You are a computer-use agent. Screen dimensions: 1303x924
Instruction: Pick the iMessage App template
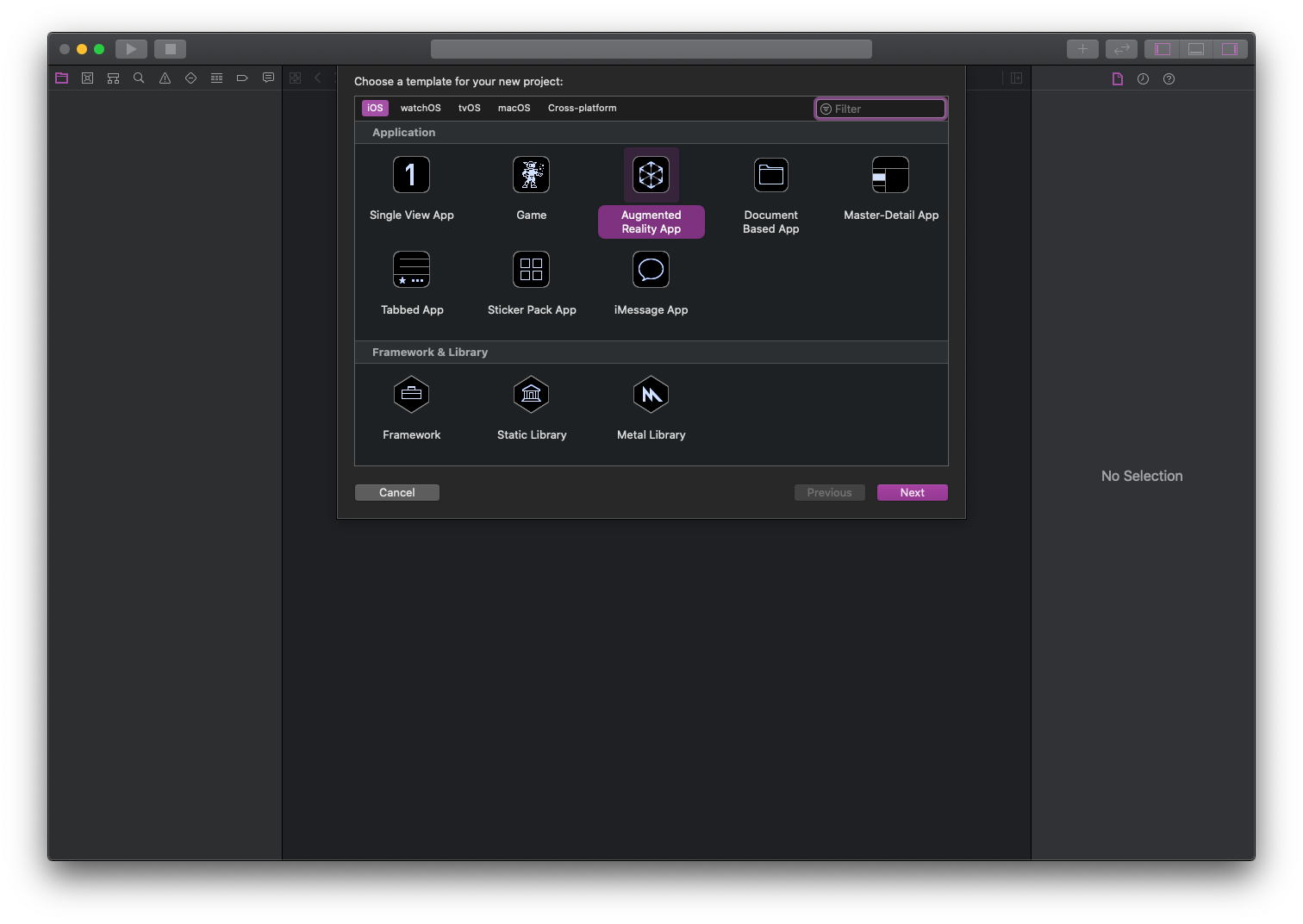651,284
